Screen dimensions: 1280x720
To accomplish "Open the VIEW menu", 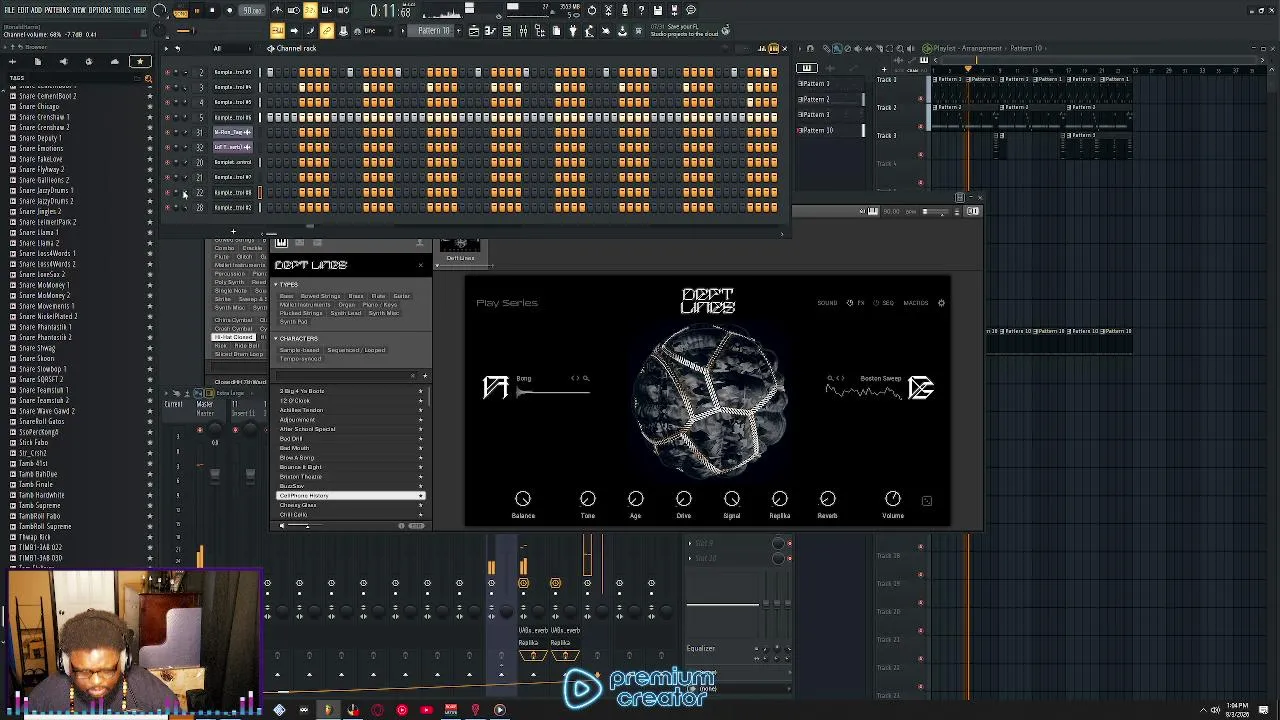I will click(79, 10).
